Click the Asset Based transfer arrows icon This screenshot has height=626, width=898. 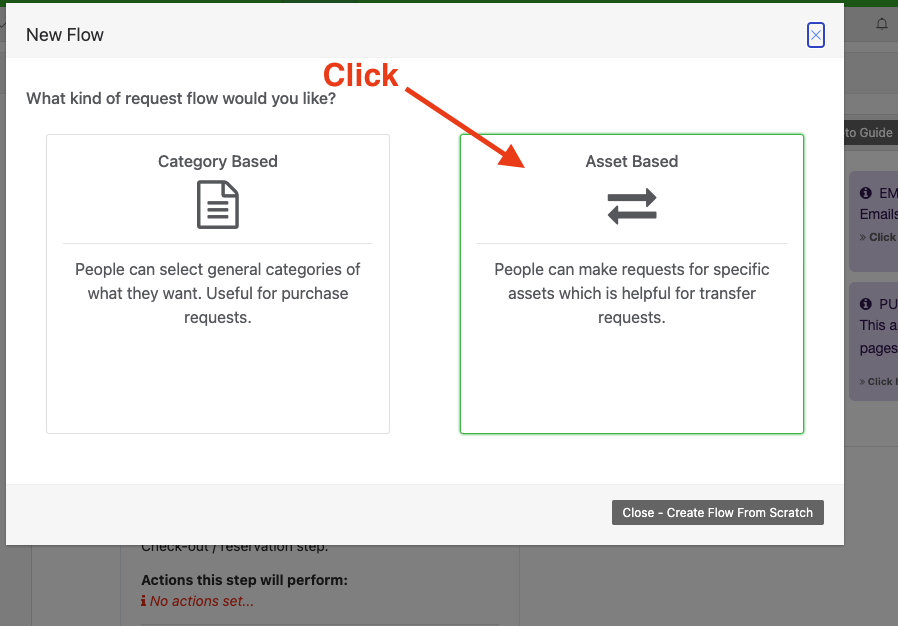coord(632,207)
